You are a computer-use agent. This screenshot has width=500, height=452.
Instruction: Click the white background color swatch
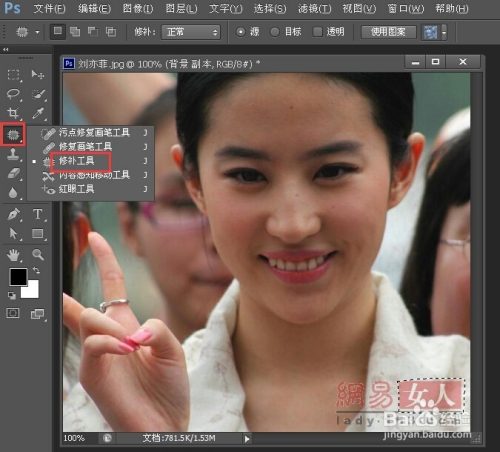pyautogui.click(x=32, y=291)
